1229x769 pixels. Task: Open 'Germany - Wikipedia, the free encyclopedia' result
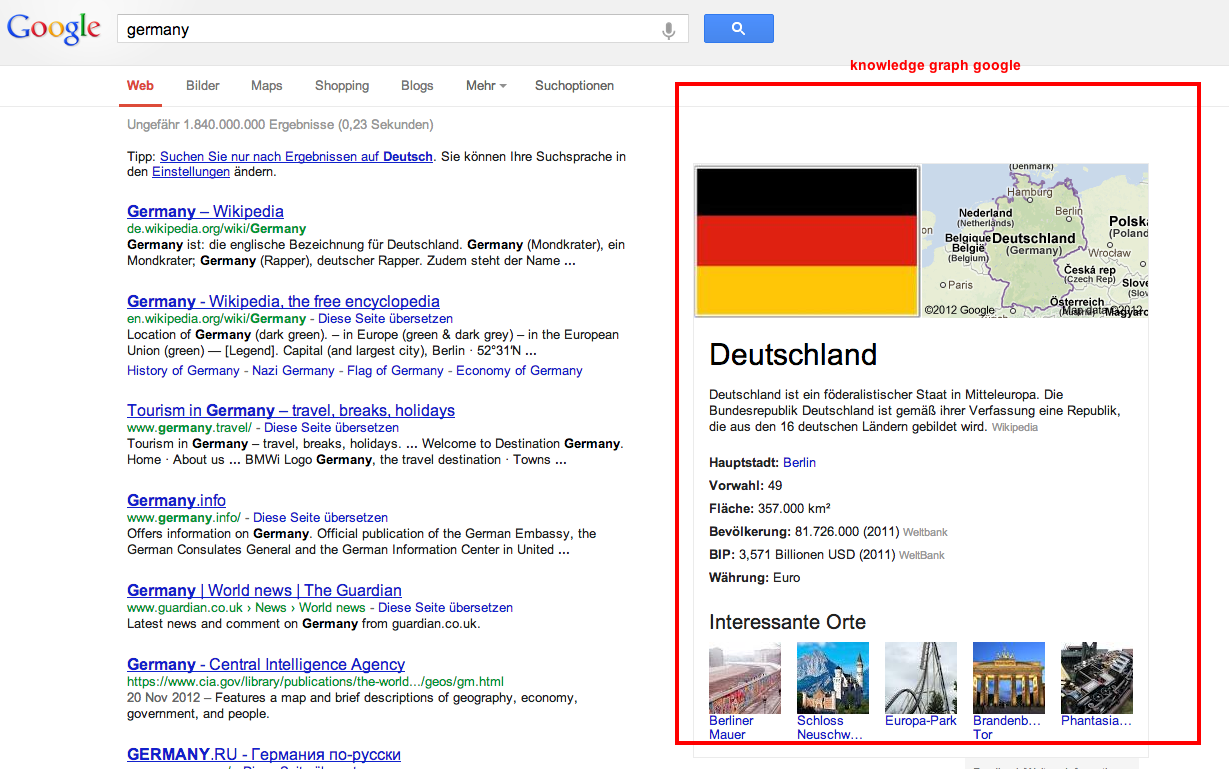[283, 301]
